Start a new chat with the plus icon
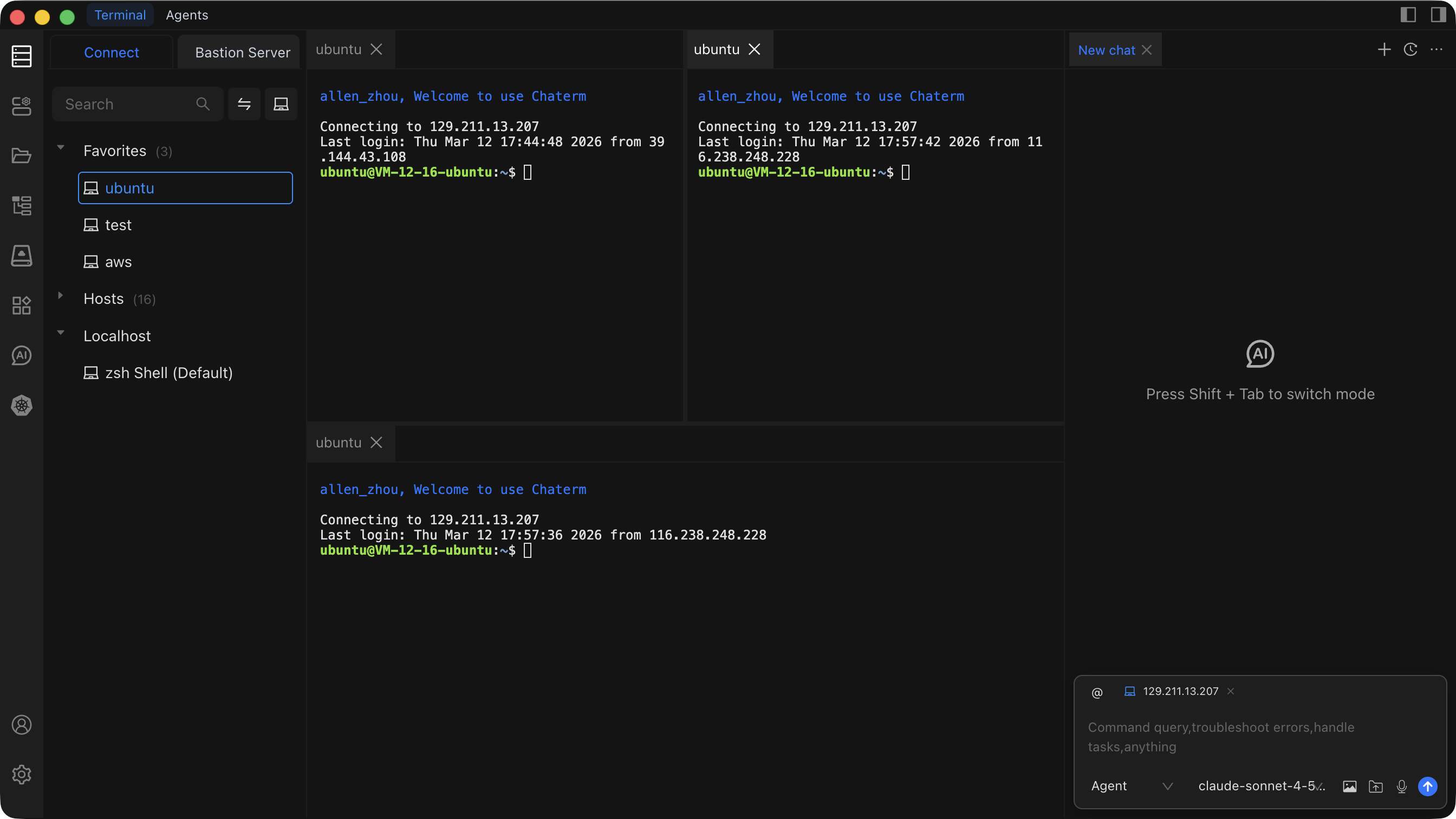The width and height of the screenshot is (1456, 819). click(1384, 50)
